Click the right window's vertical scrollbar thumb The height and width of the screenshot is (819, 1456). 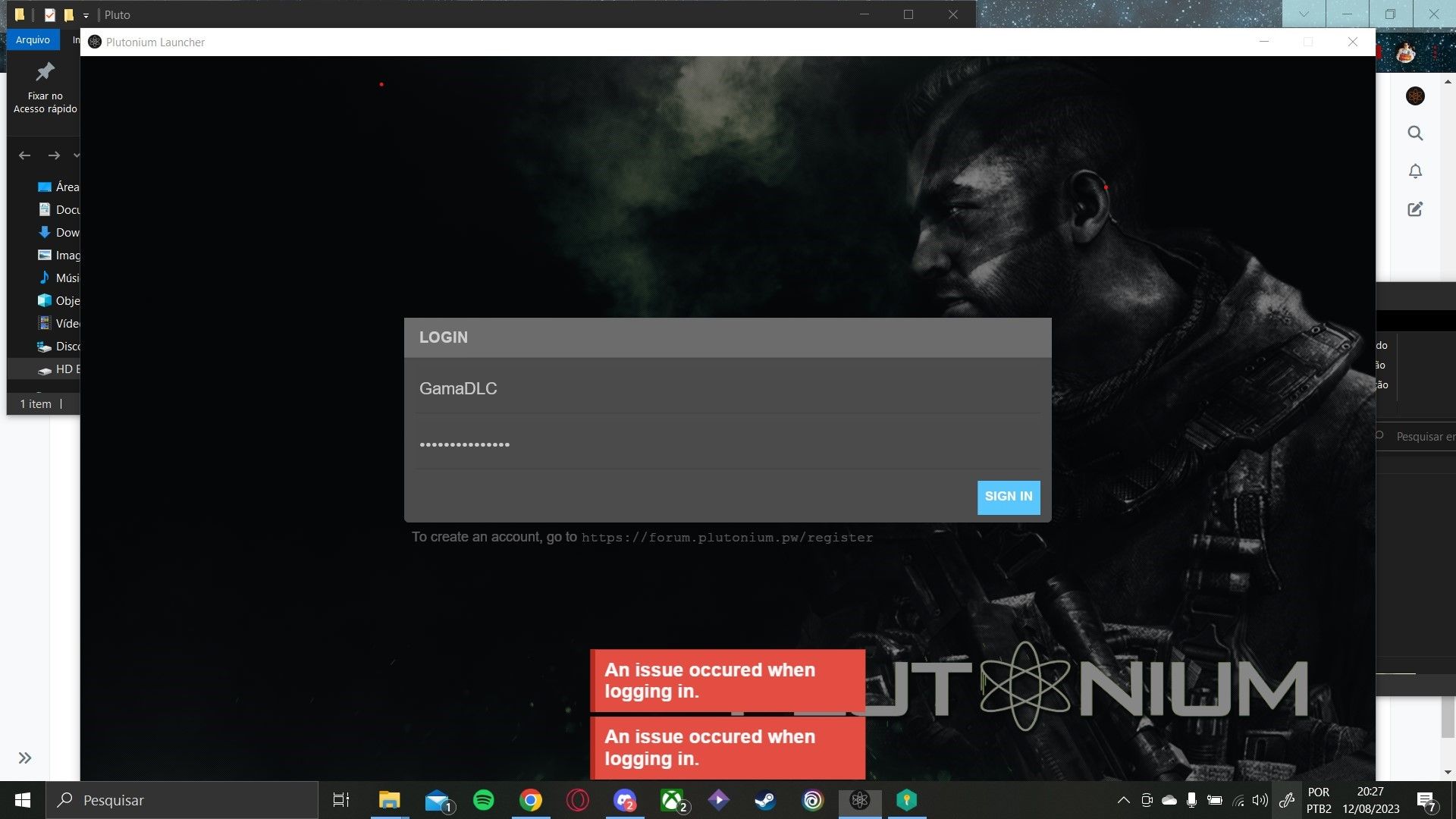1448,717
